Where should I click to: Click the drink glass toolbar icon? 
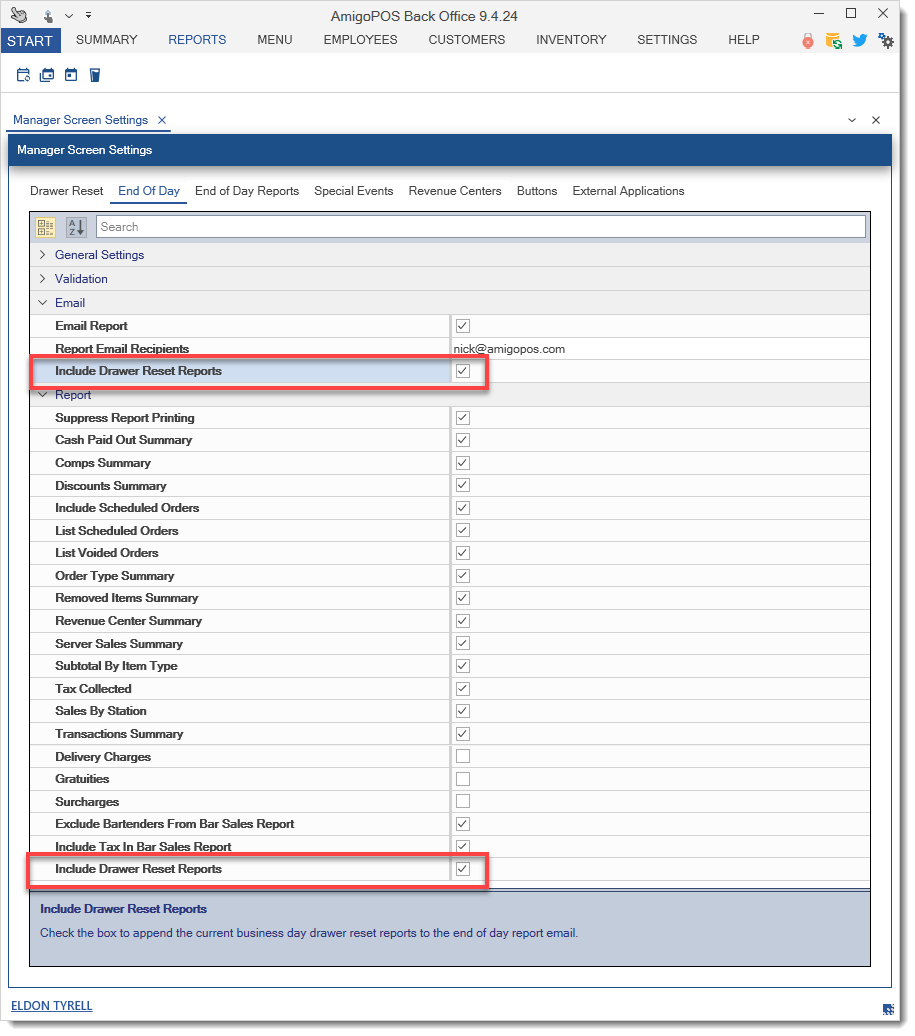[x=95, y=75]
